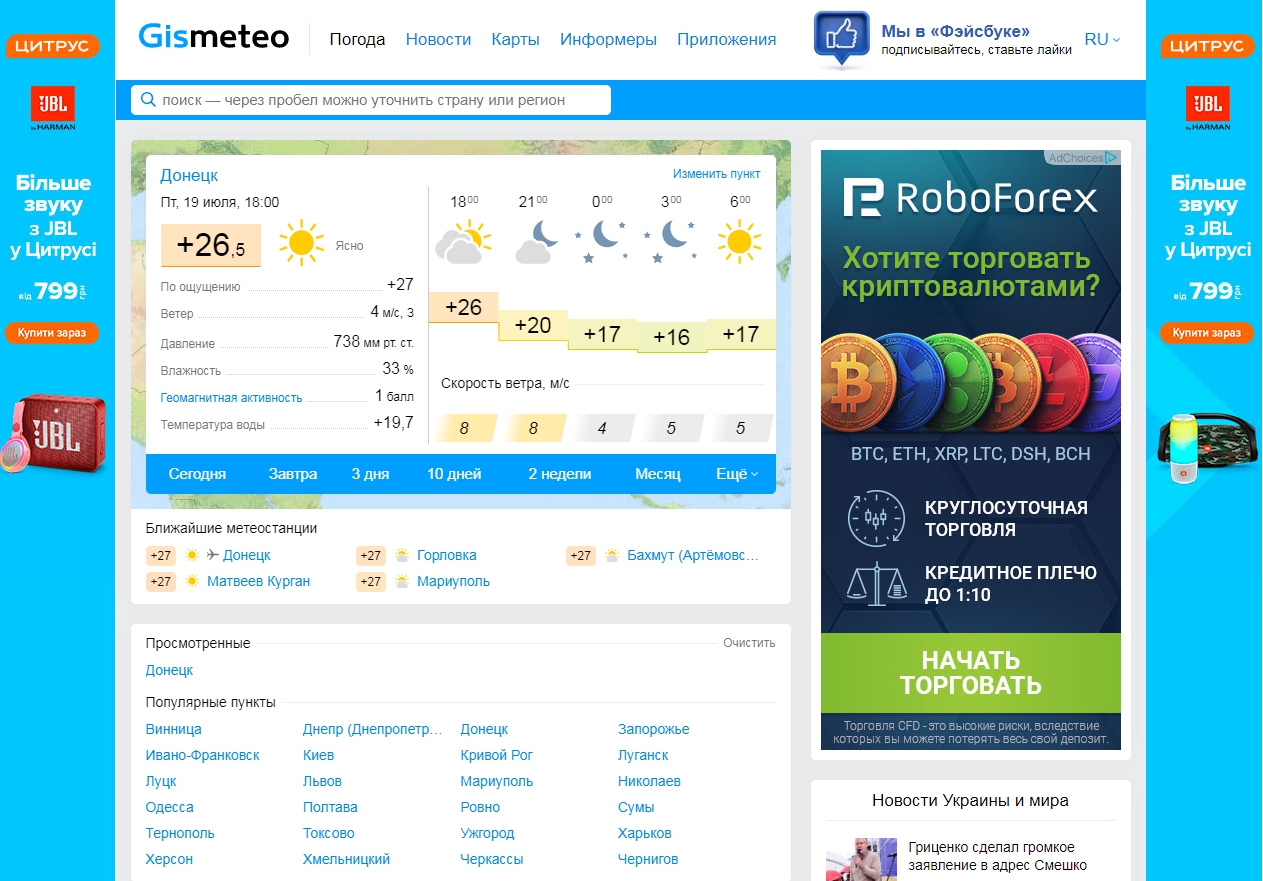Click the 0:00 moon and stars icon
This screenshot has width=1263, height=881.
point(602,242)
